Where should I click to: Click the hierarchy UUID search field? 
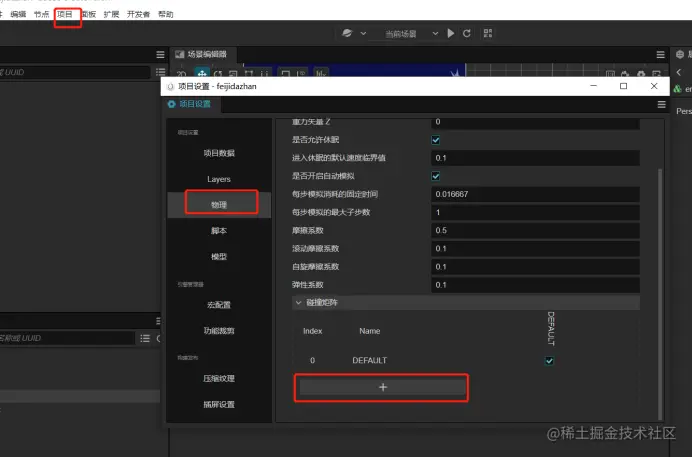[74, 72]
